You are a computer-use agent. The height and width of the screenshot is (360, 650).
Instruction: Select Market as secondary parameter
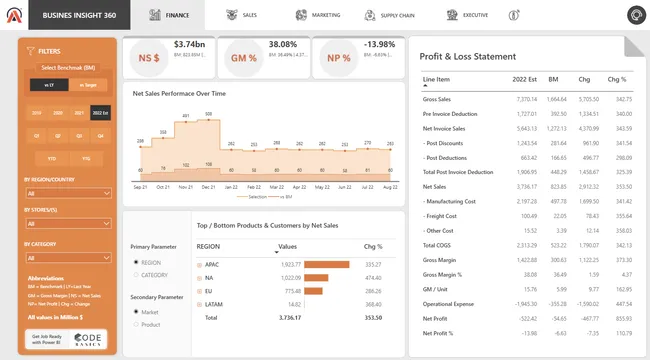pyautogui.click(x=136, y=311)
